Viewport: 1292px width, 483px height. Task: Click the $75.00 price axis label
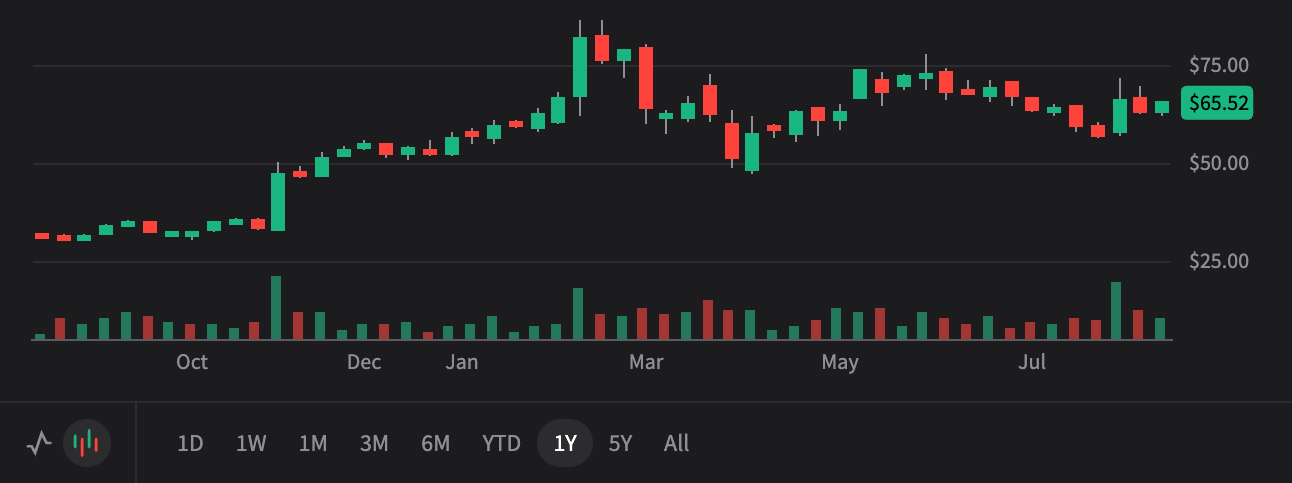pos(1219,66)
